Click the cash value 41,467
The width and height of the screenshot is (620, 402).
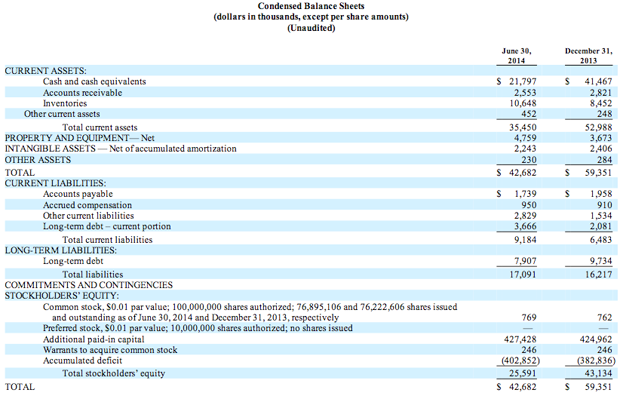tap(598, 81)
